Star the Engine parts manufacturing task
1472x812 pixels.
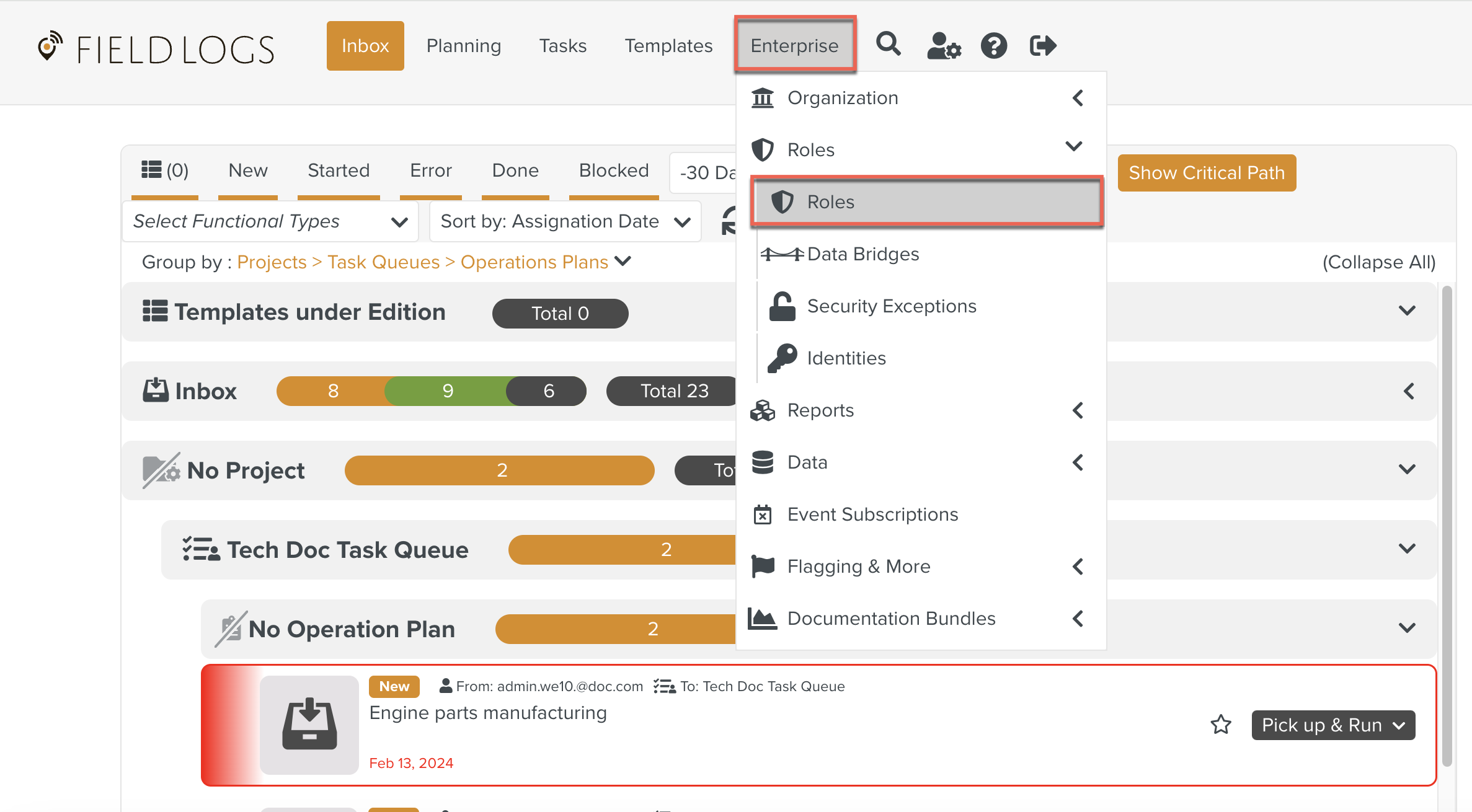pyautogui.click(x=1221, y=725)
